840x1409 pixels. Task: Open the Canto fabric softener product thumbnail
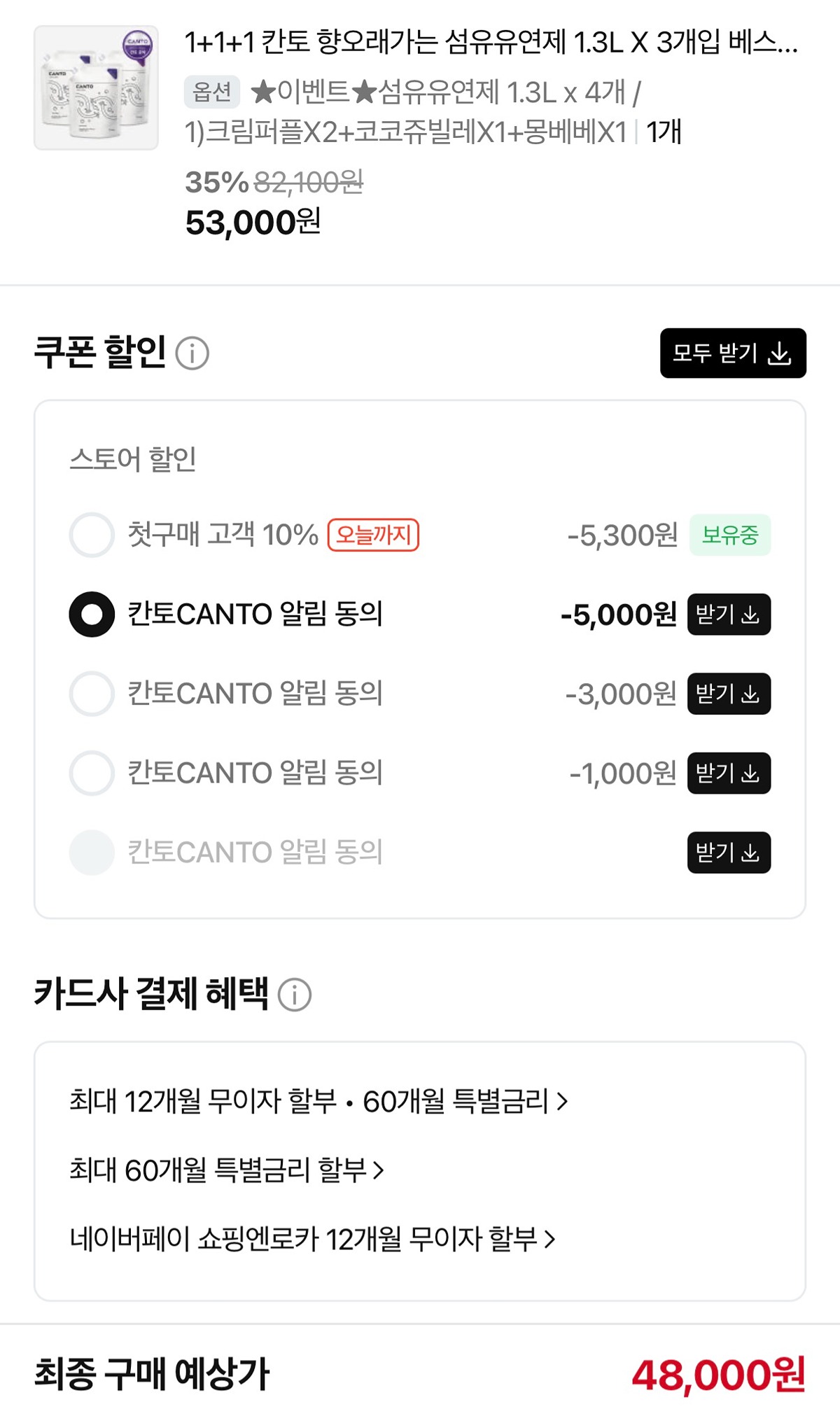pyautogui.click(x=97, y=88)
